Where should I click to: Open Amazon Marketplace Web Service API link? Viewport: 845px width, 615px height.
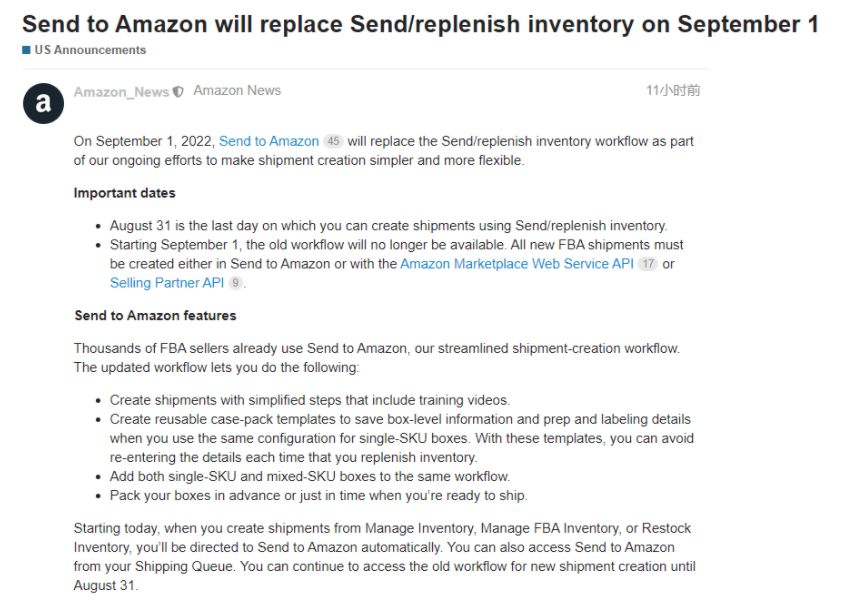click(x=517, y=264)
